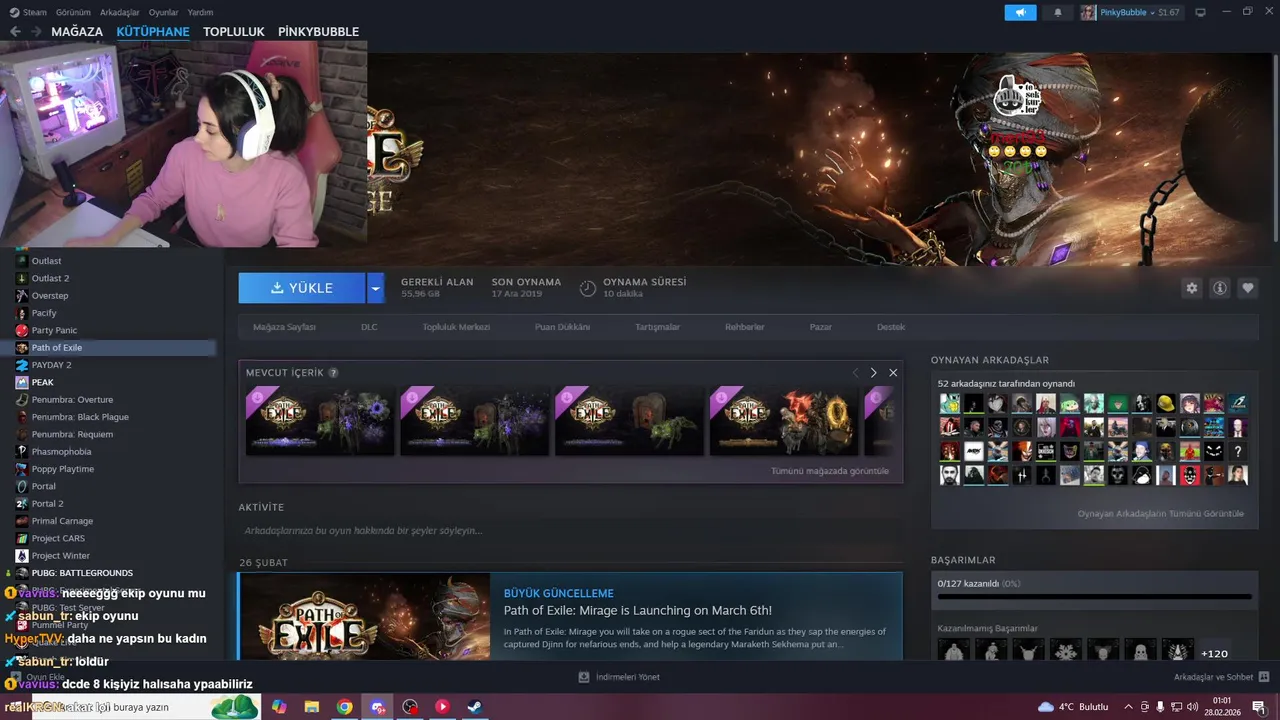The image size is (1280, 720).
Task: Open File Explorer from the taskbar
Action: [x=311, y=707]
